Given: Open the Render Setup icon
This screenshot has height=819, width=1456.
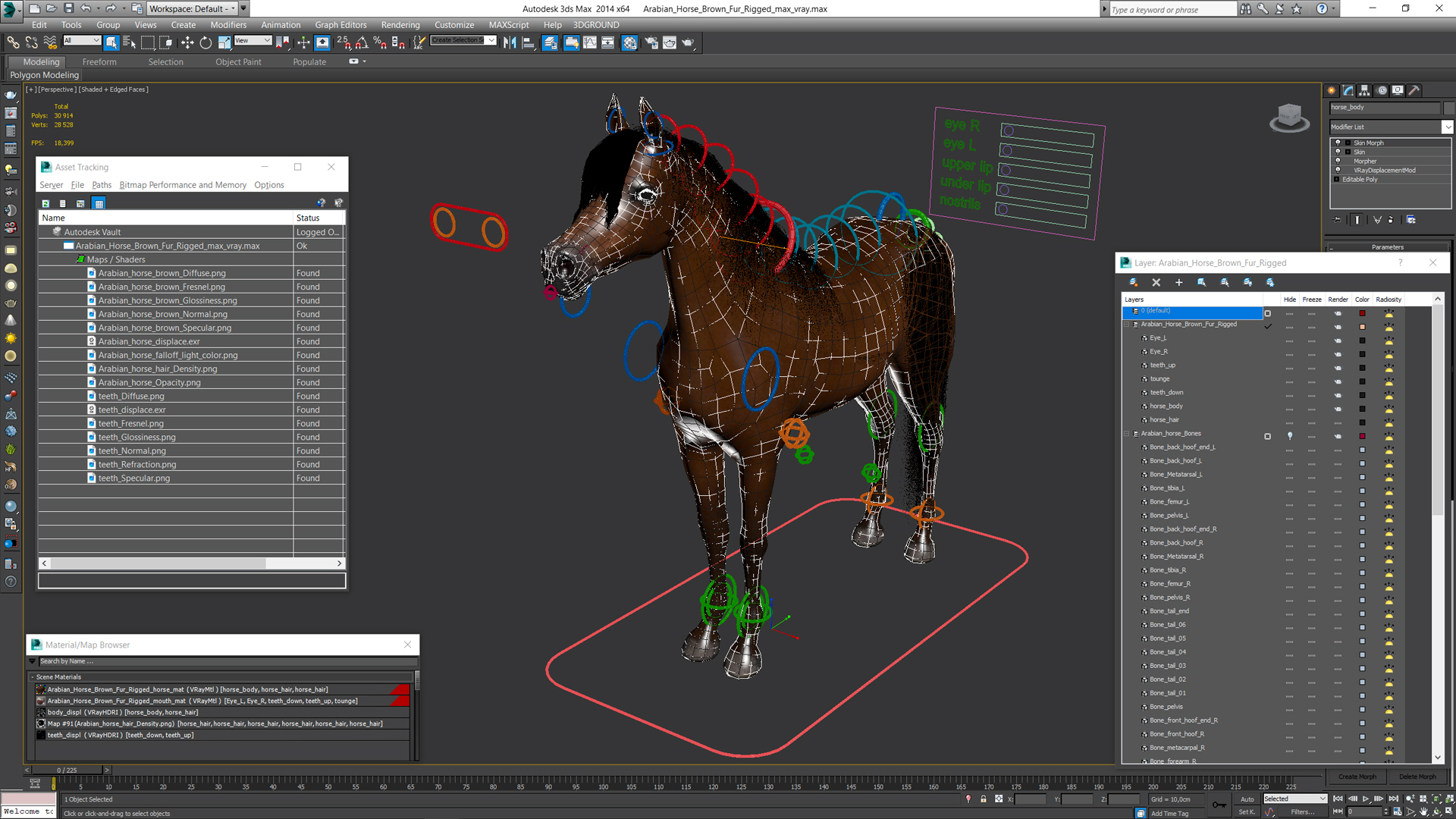Looking at the screenshot, I should coord(651,42).
